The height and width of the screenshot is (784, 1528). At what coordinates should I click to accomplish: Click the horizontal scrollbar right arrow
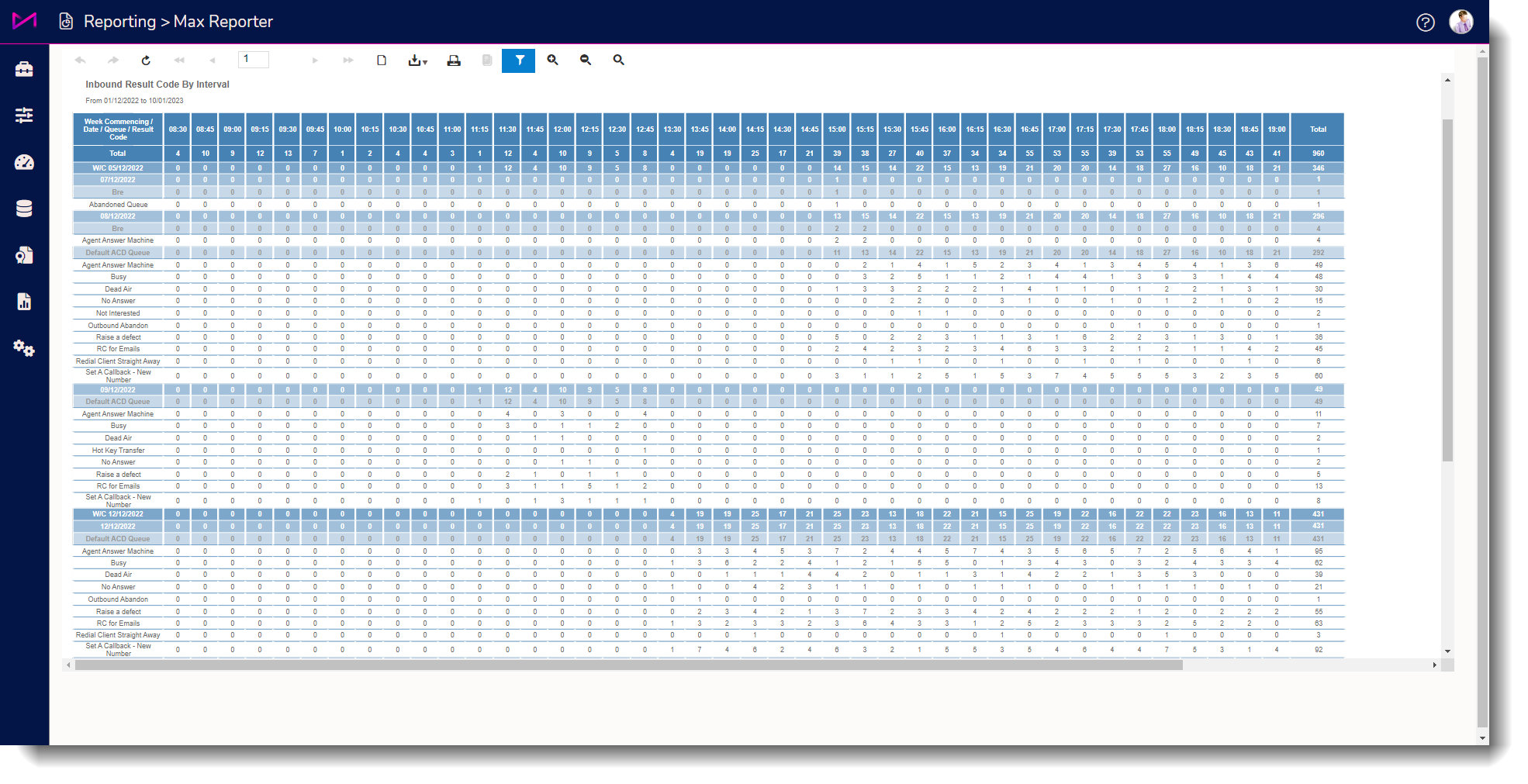click(x=1434, y=665)
